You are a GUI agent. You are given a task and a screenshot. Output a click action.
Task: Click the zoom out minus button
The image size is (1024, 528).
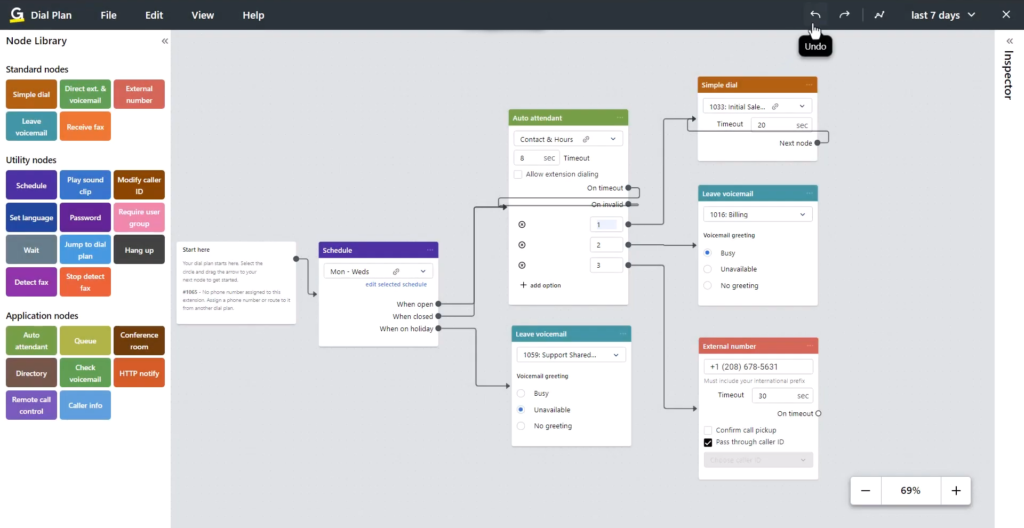(x=865, y=490)
